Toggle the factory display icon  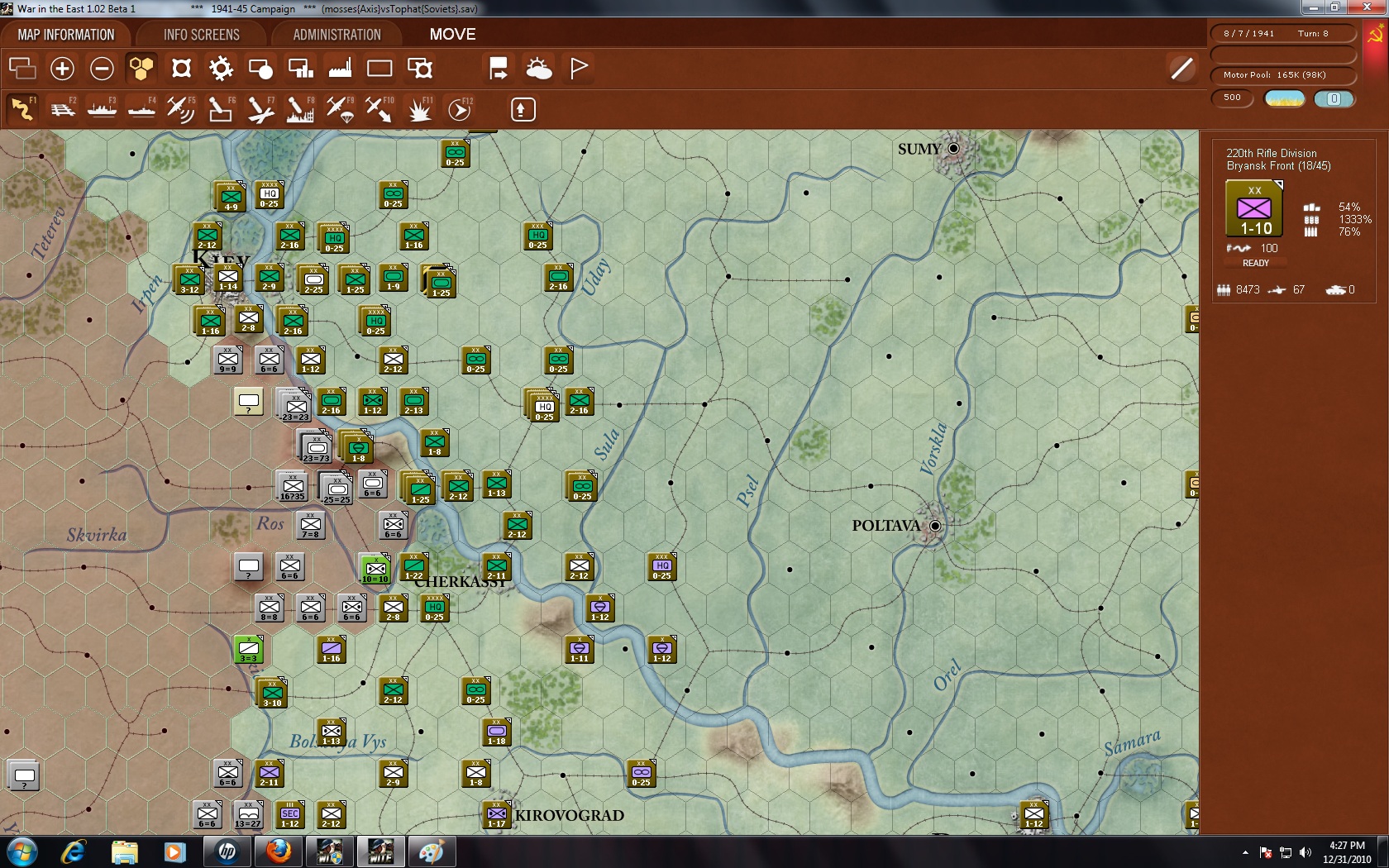click(x=340, y=69)
